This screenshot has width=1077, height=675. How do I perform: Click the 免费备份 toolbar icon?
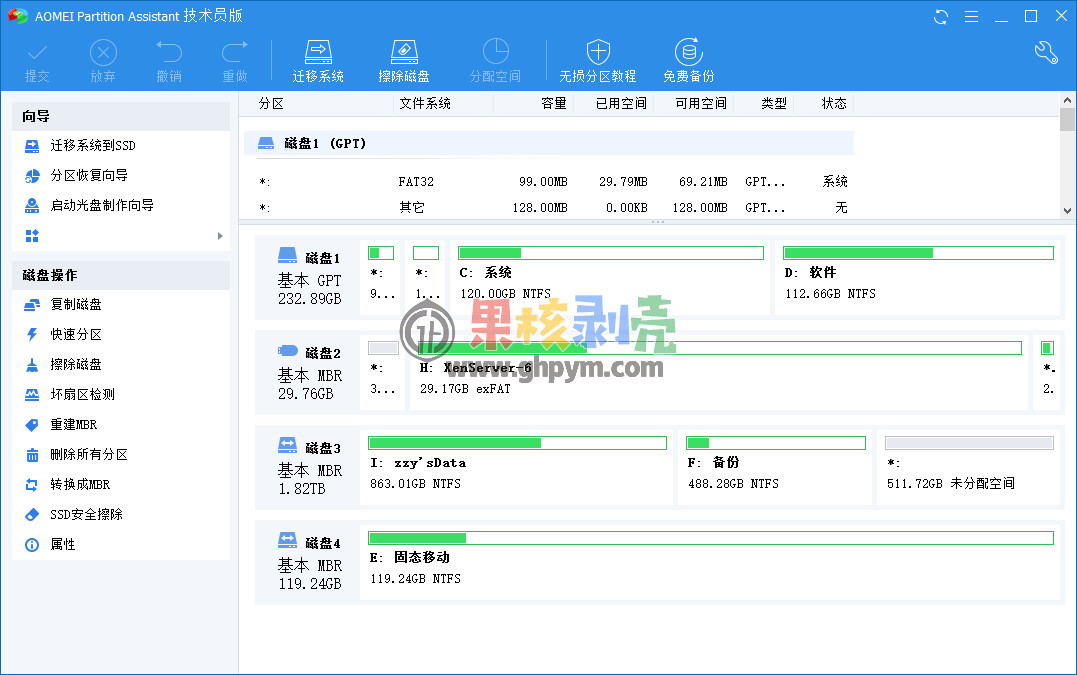(x=688, y=52)
